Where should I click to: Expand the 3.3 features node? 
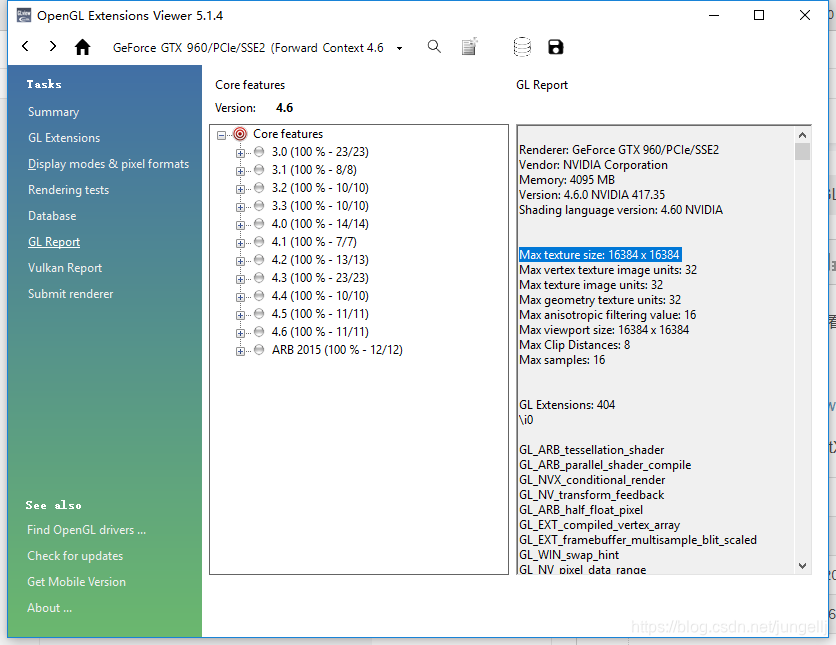[240, 207]
